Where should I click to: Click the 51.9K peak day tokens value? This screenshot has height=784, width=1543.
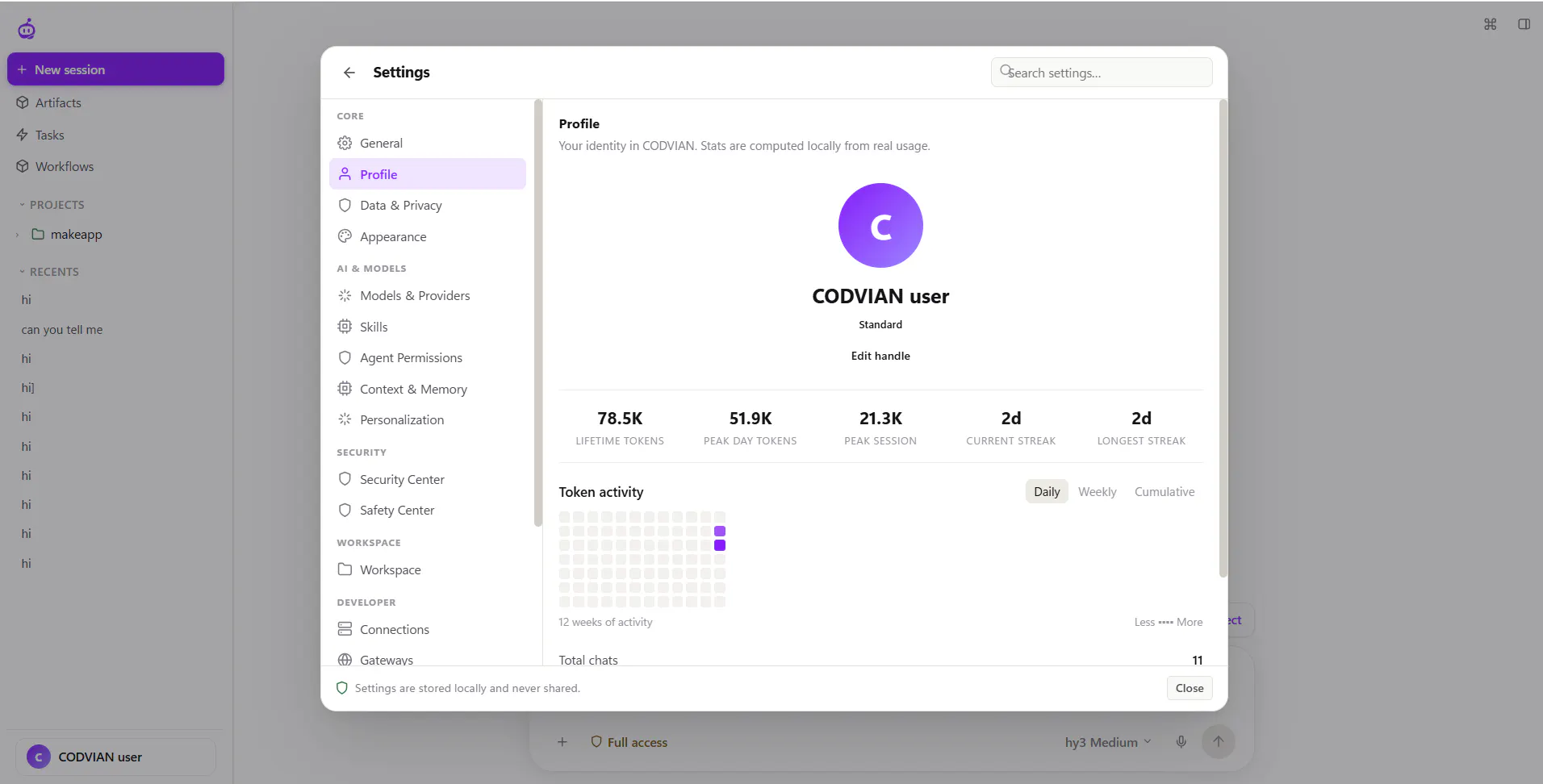pyautogui.click(x=751, y=419)
